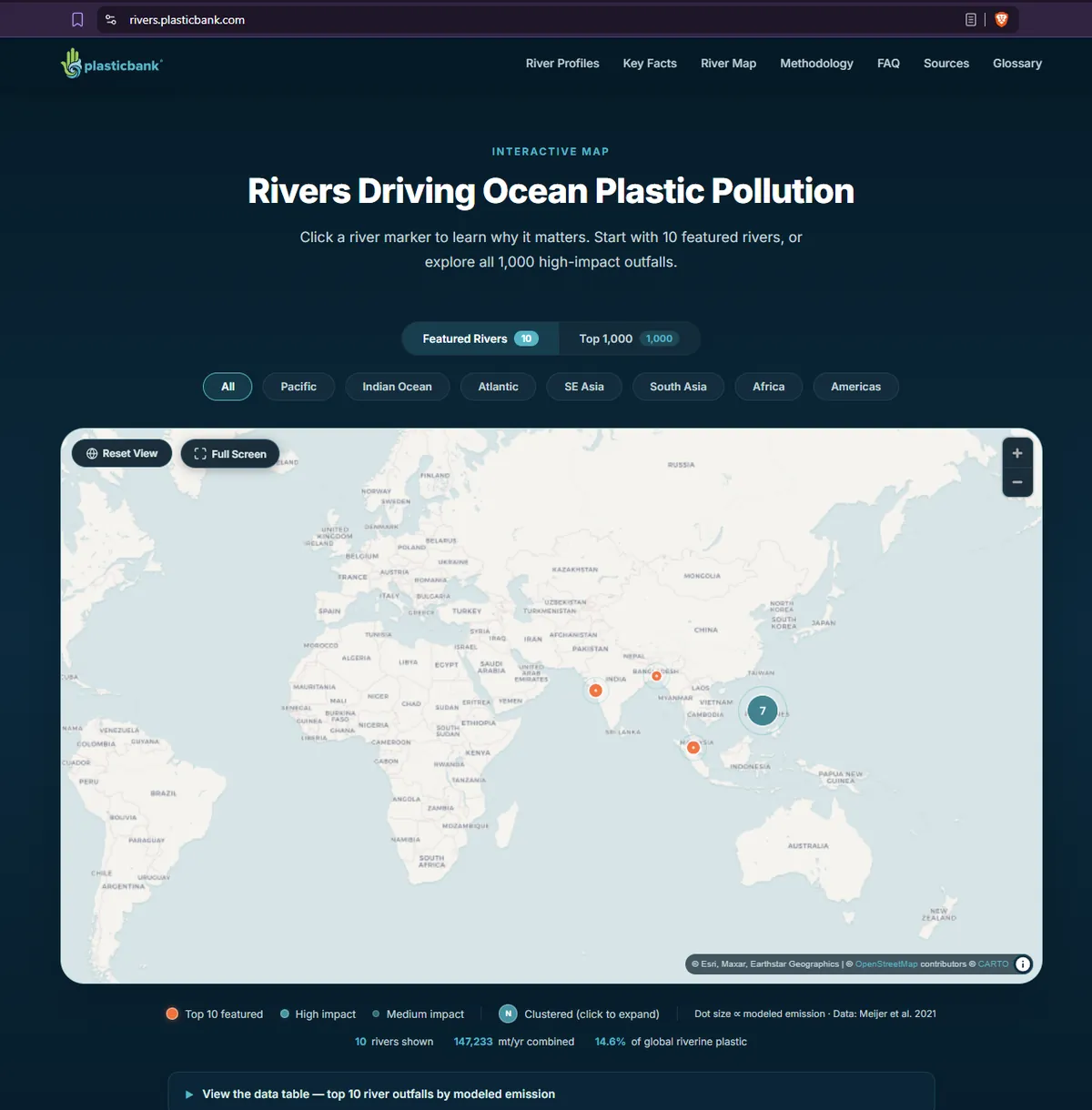Open Methodology nav item
Screen dimensions: 1092x1110
(816, 64)
